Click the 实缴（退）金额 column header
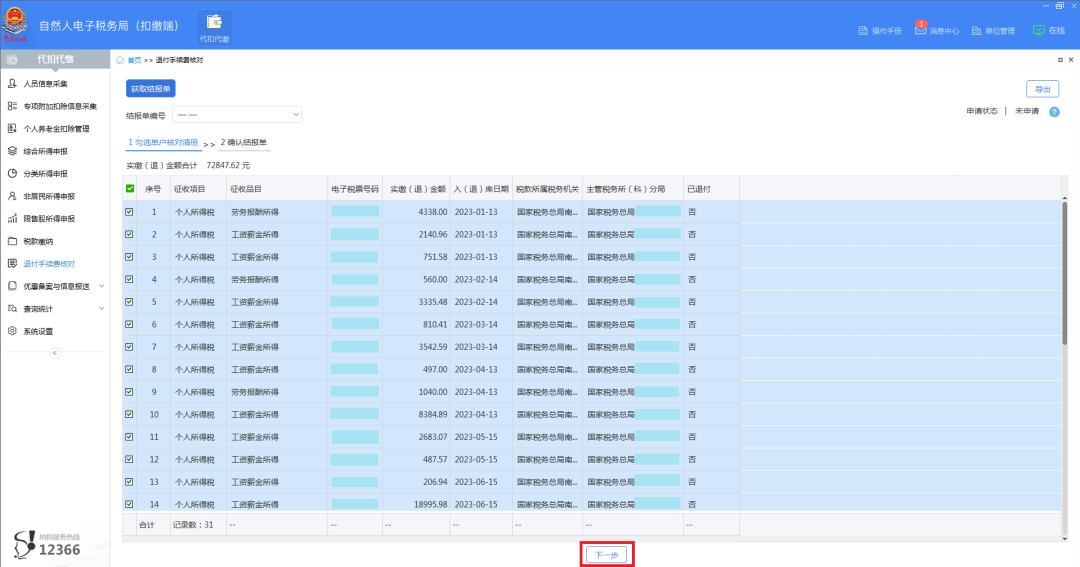This screenshot has height=567, width=1080. (417, 189)
